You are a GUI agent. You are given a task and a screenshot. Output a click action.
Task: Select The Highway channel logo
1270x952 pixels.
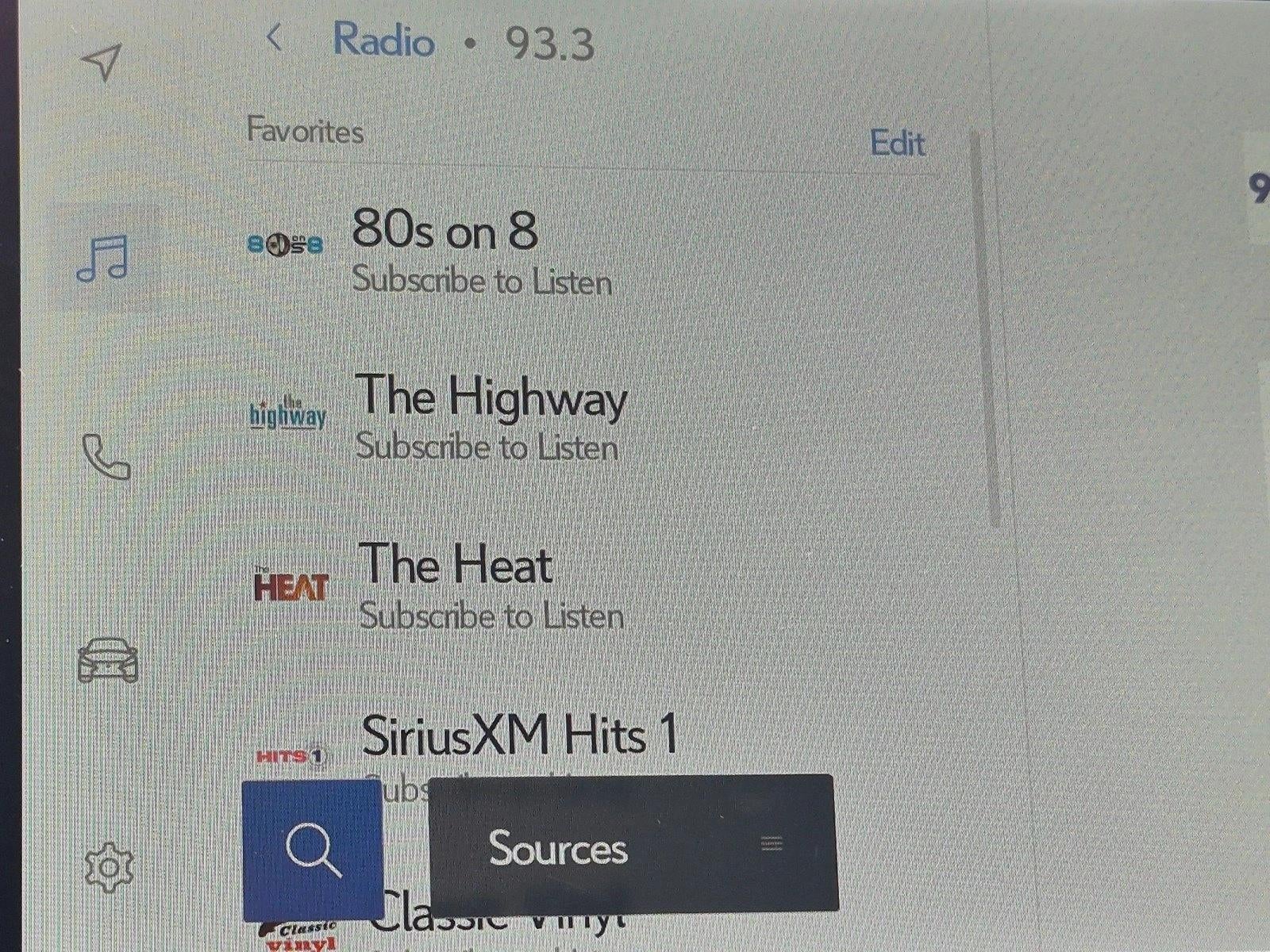[x=287, y=413]
